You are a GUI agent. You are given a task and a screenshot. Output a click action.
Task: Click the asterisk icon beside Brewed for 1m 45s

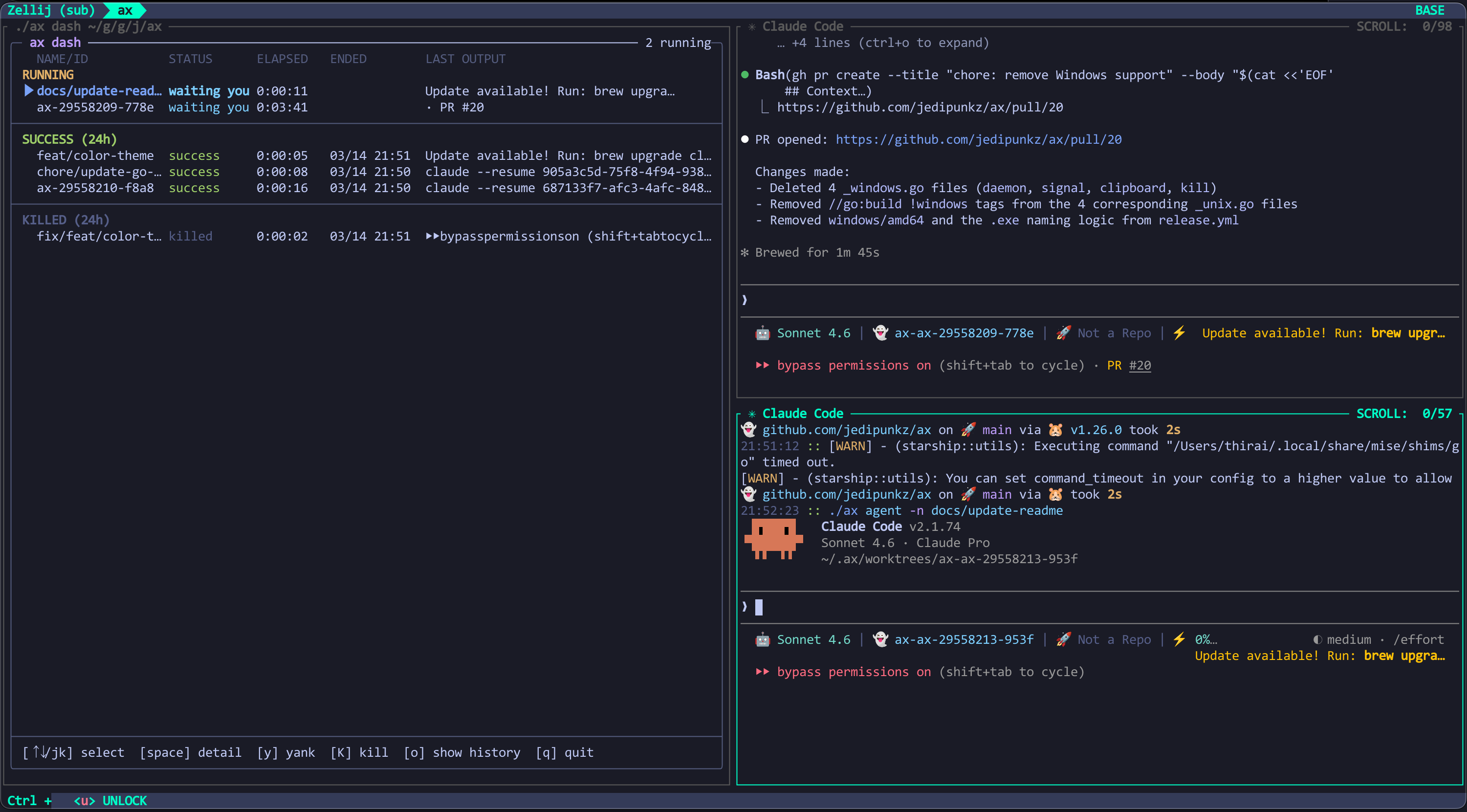pos(744,252)
